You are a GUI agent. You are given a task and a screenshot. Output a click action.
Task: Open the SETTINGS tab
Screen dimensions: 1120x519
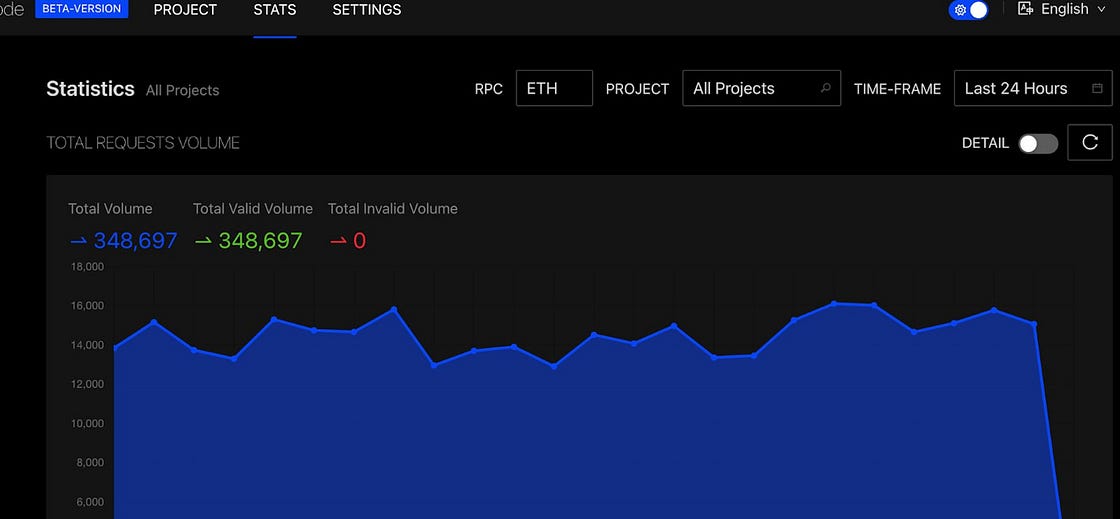pyautogui.click(x=366, y=10)
